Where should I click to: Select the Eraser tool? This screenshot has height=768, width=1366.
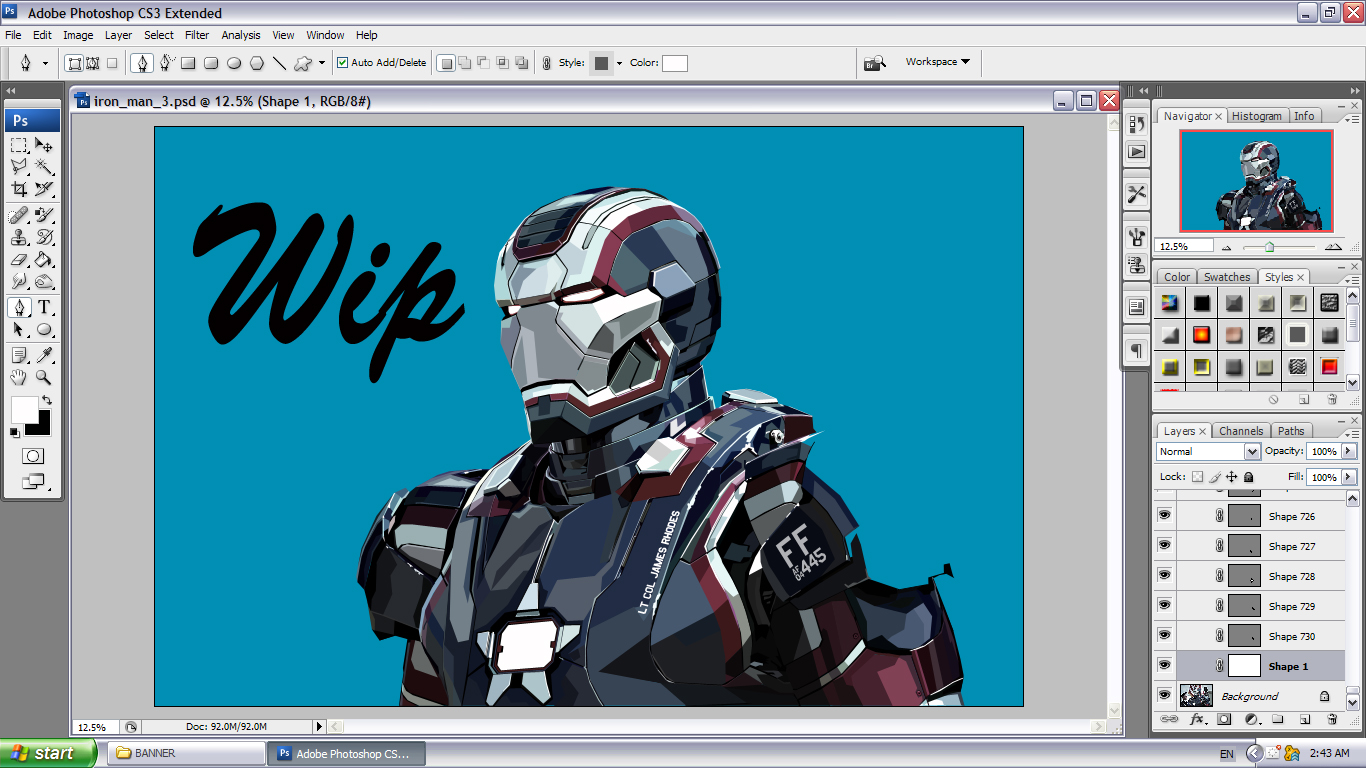click(19, 259)
